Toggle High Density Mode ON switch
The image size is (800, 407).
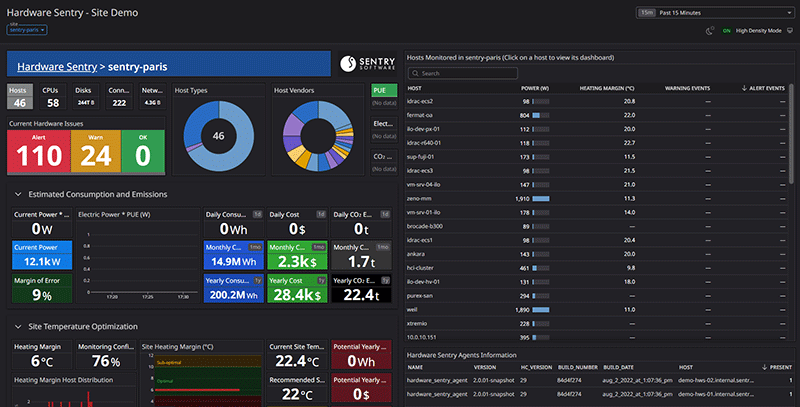[x=727, y=31]
